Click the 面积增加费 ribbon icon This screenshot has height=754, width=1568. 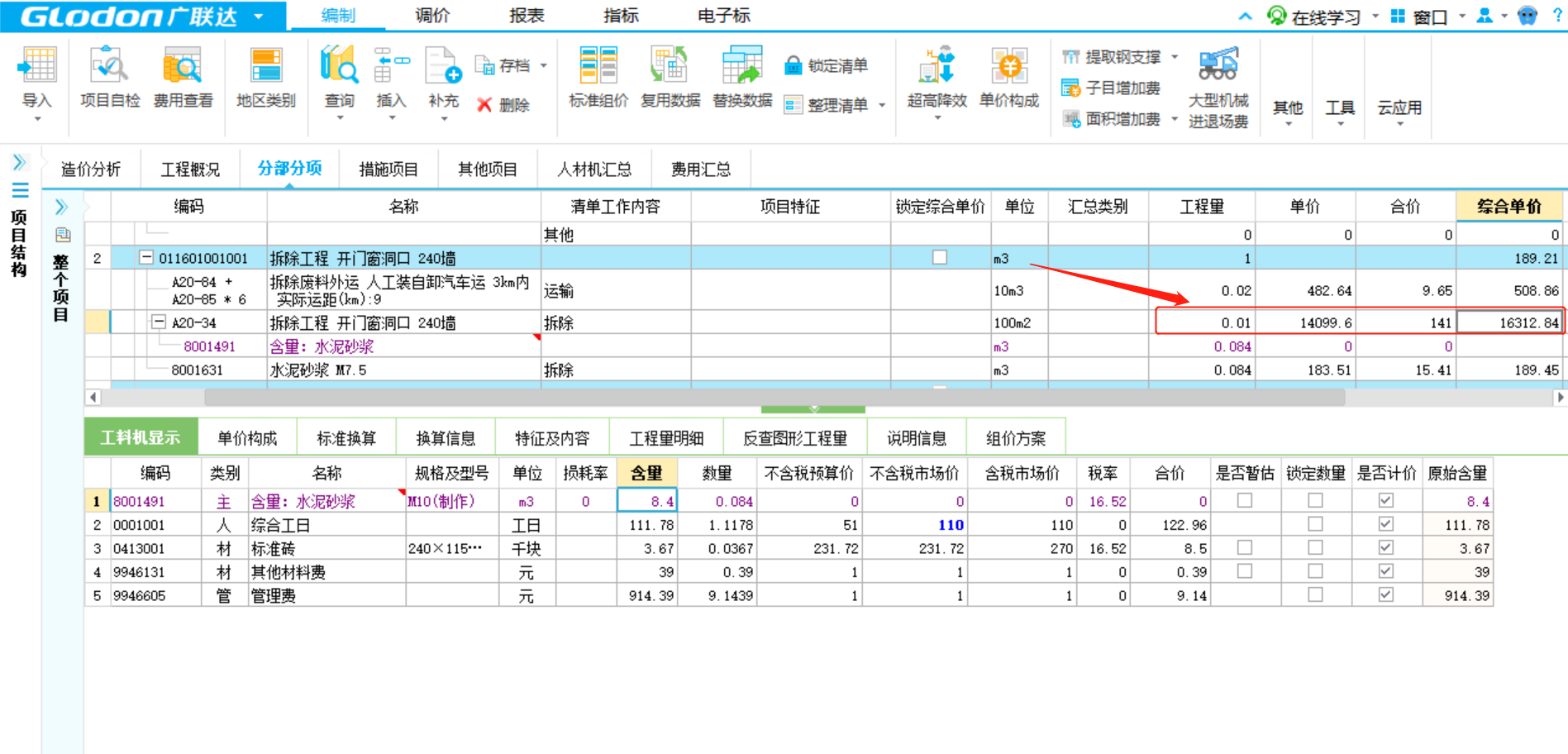(1071, 119)
